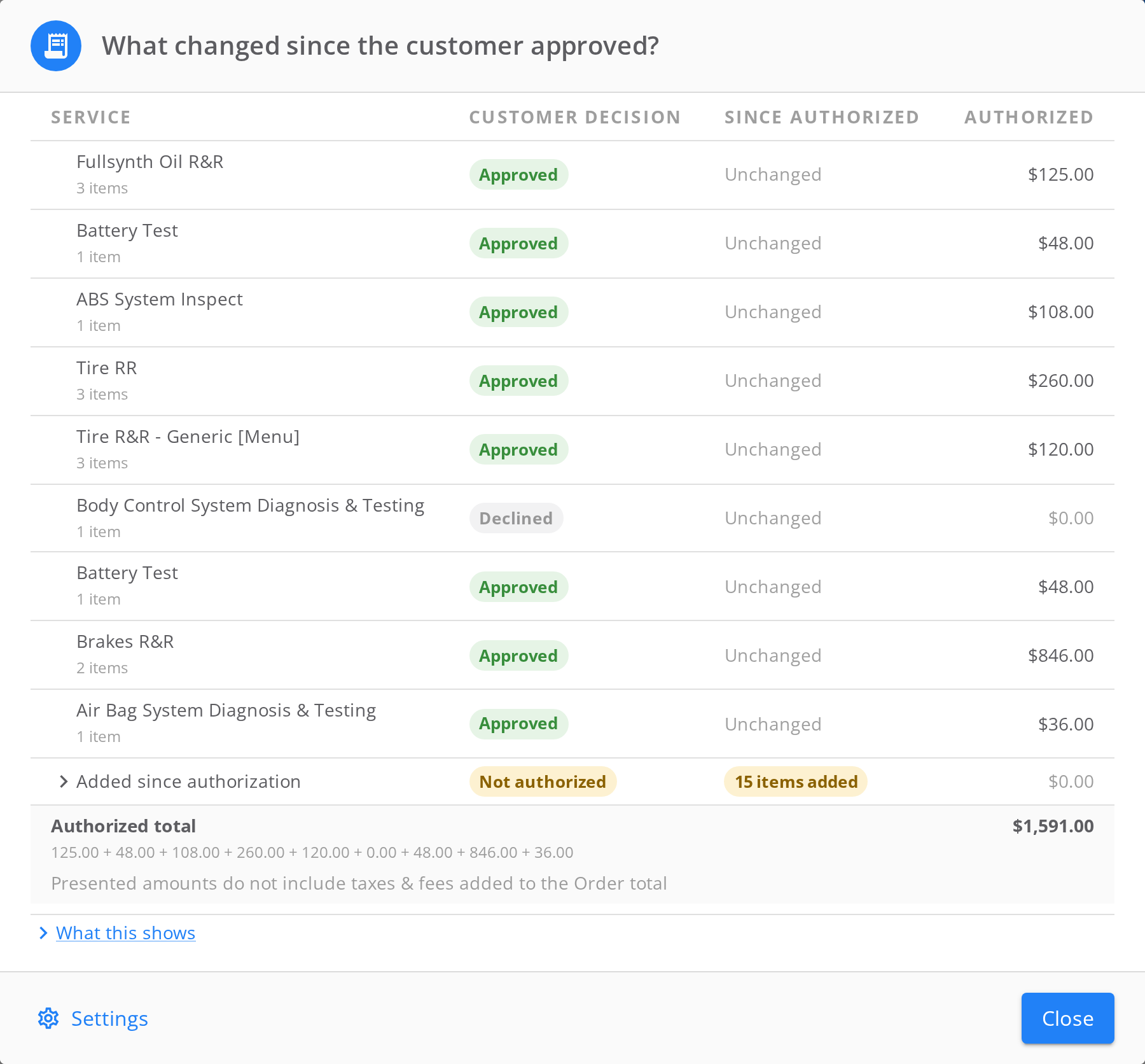Viewport: 1145px width, 1064px height.
Task: Click Approved badge for Fullsynth Oil R&R
Action: click(518, 174)
